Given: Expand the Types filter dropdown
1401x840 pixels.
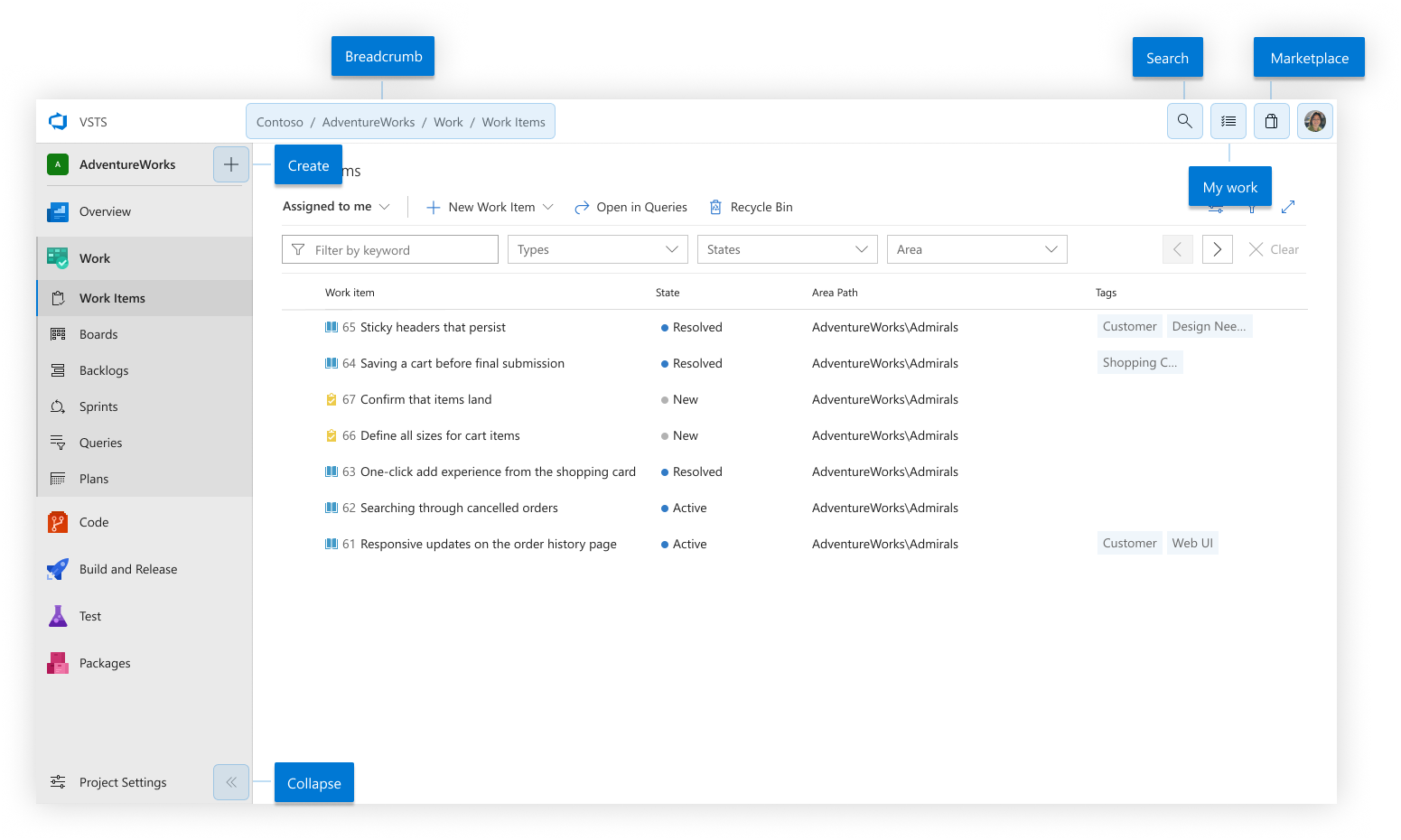Looking at the screenshot, I should 598,249.
